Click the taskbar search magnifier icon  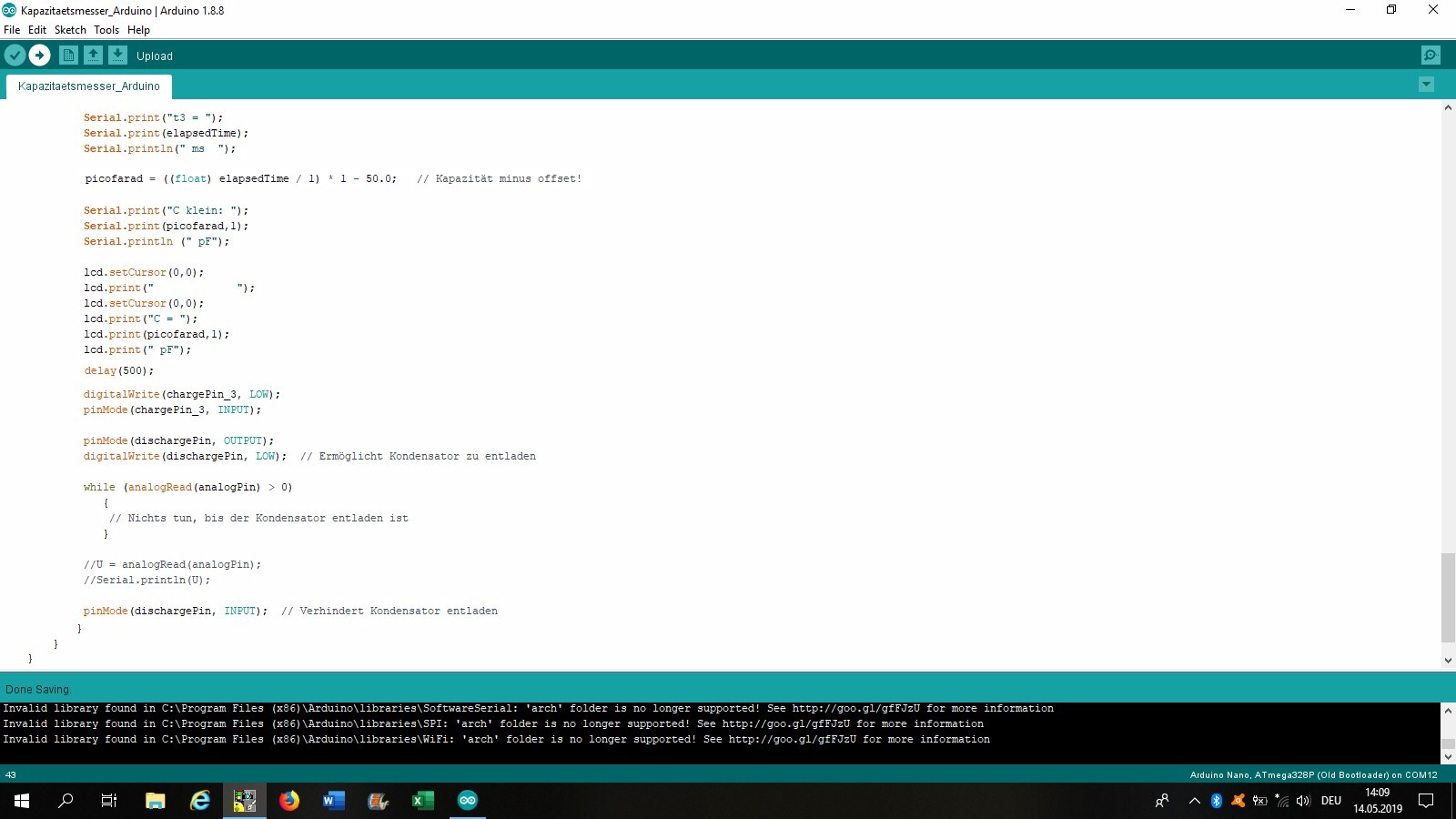[x=66, y=801]
